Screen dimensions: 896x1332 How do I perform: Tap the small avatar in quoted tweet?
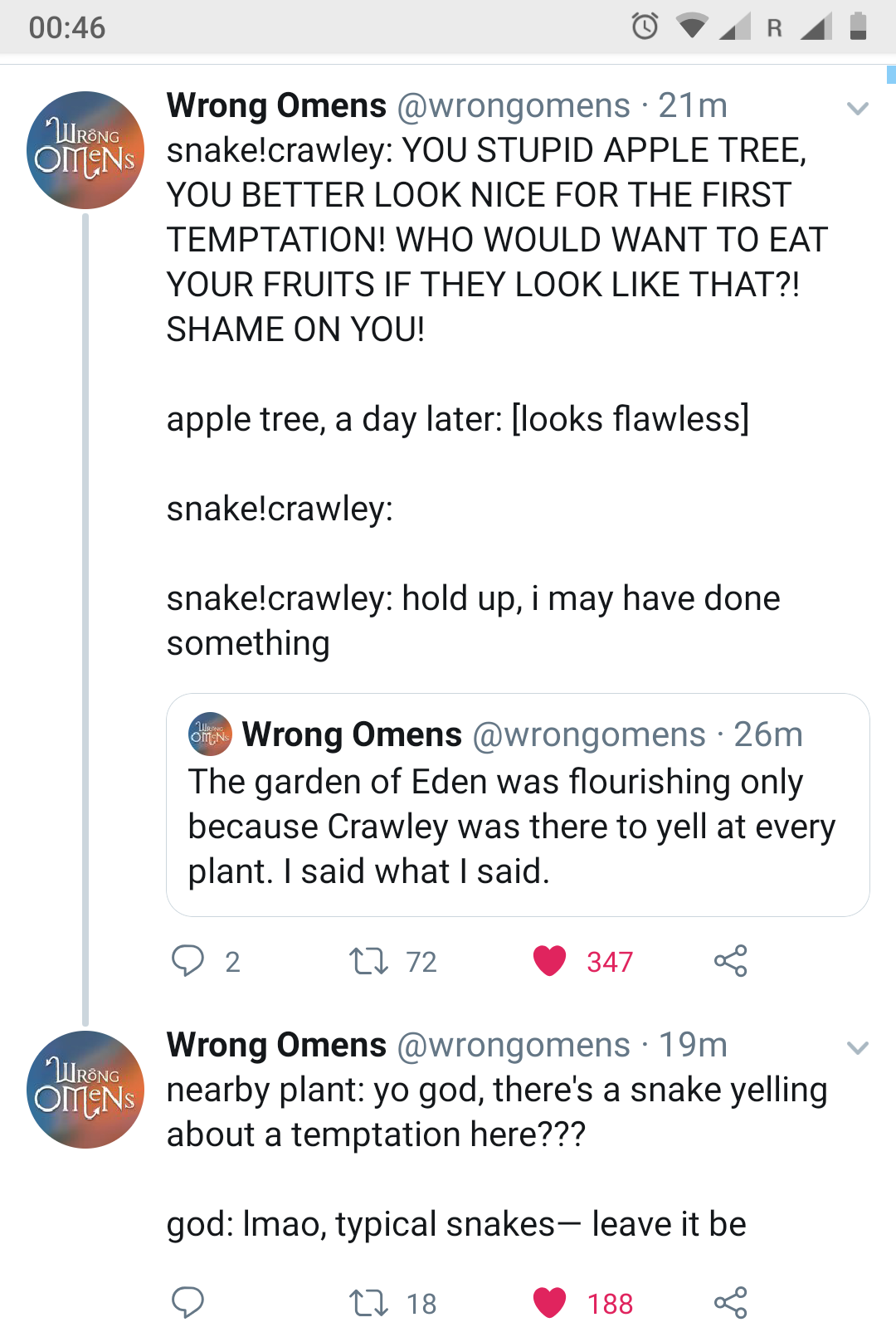211,734
